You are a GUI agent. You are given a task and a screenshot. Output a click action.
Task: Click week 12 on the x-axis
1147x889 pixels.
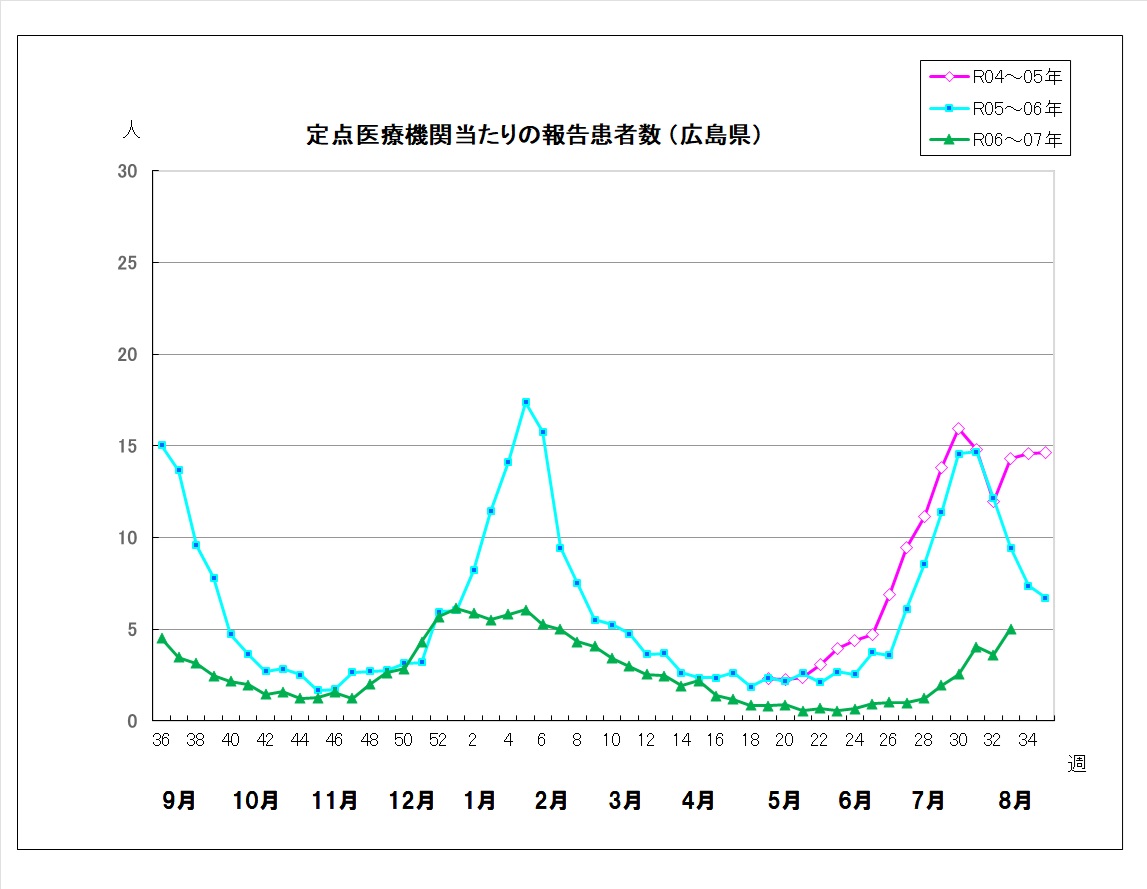tap(646, 740)
